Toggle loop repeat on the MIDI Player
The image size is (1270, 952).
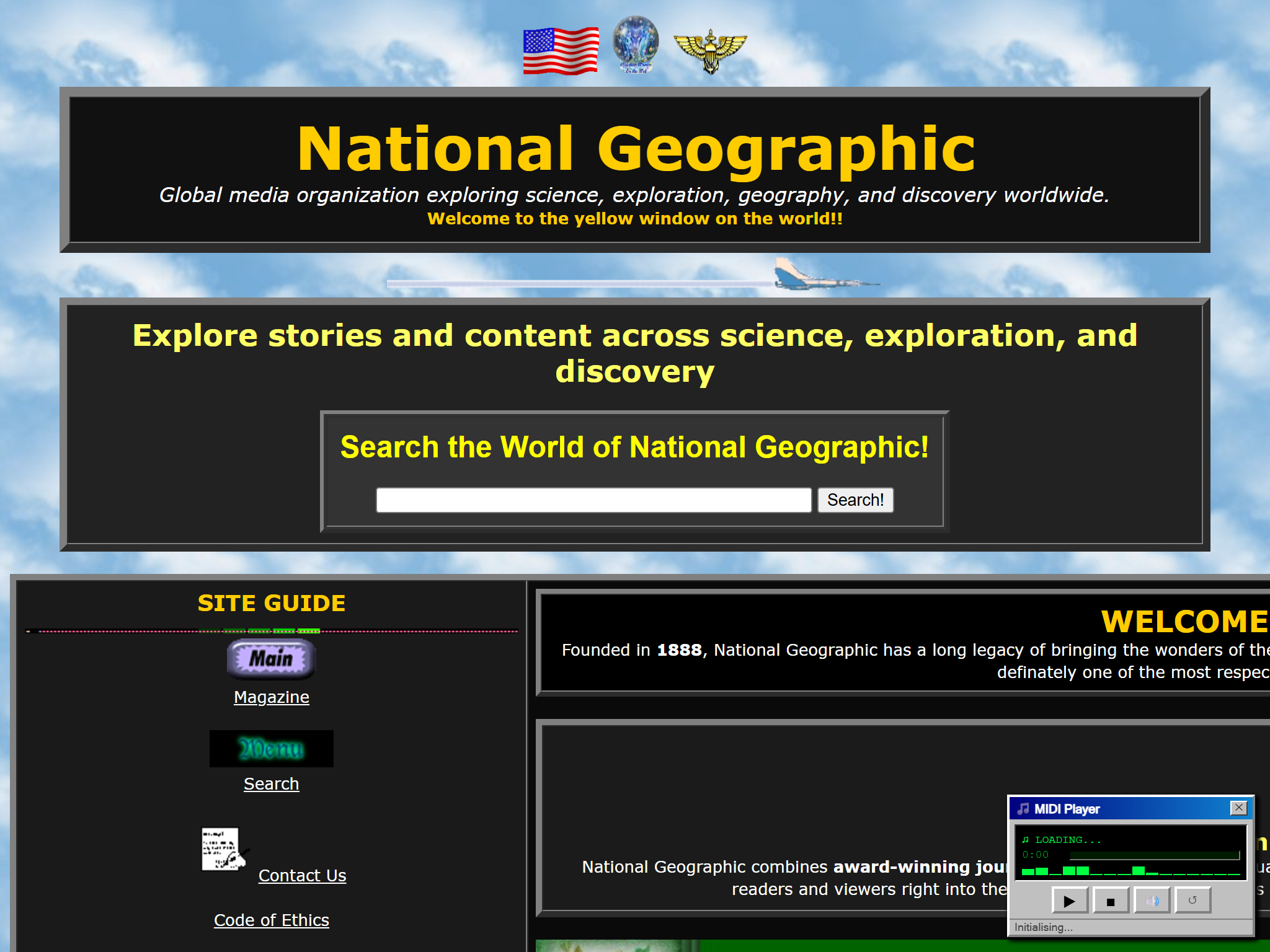point(1192,900)
